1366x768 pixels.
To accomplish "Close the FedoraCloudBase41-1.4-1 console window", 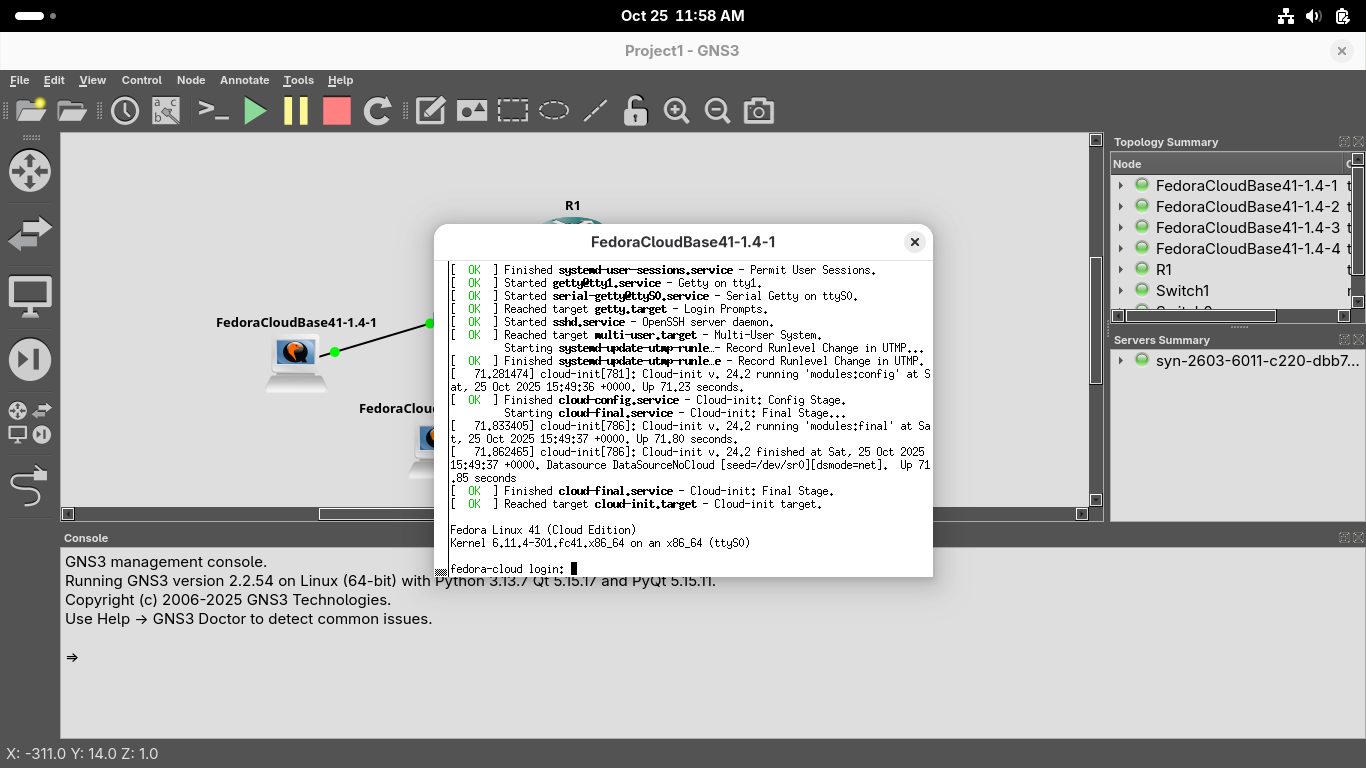I will point(914,242).
